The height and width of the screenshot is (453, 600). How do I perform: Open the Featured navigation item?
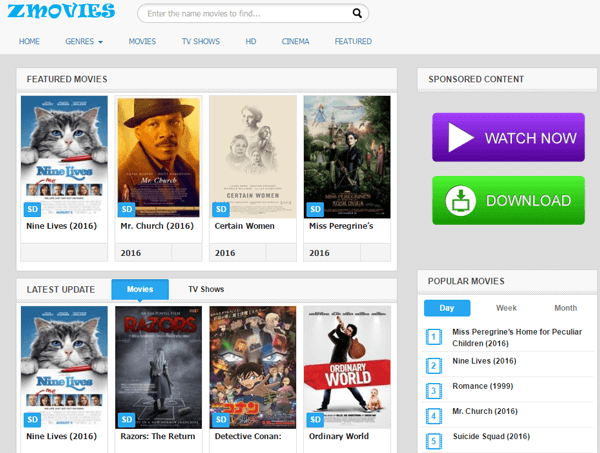[x=353, y=41]
